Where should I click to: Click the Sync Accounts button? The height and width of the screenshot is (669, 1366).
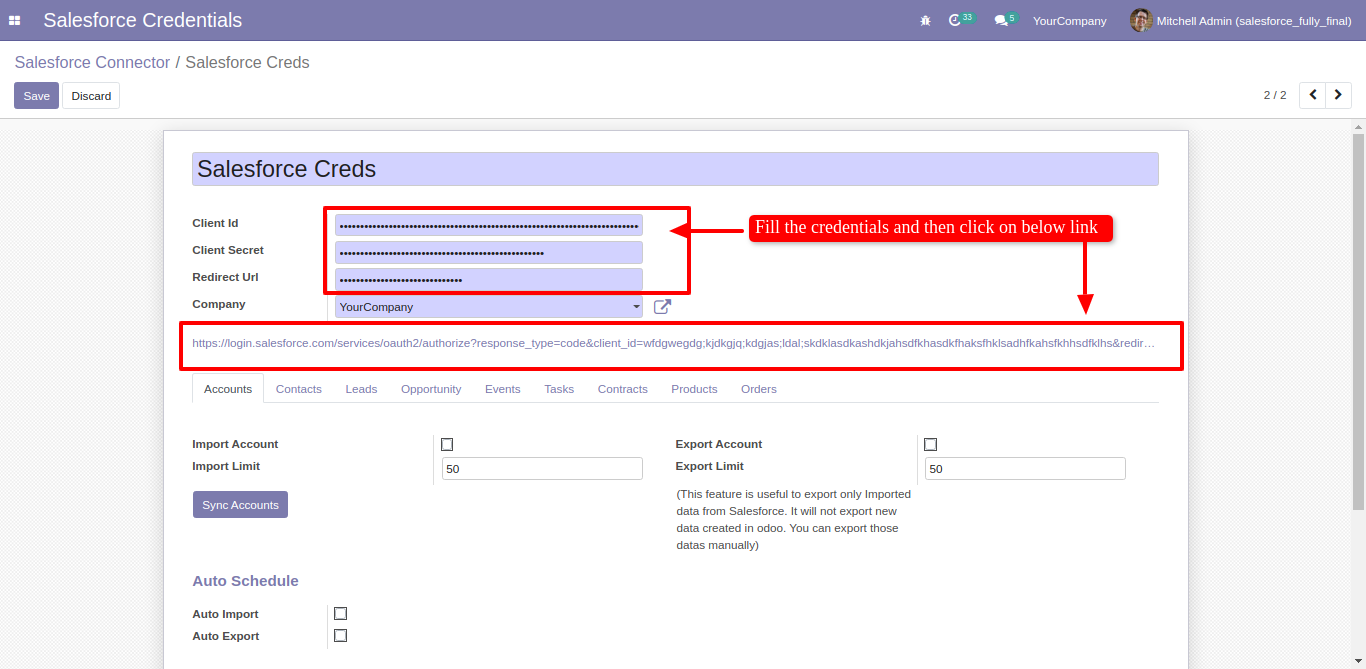pos(240,505)
